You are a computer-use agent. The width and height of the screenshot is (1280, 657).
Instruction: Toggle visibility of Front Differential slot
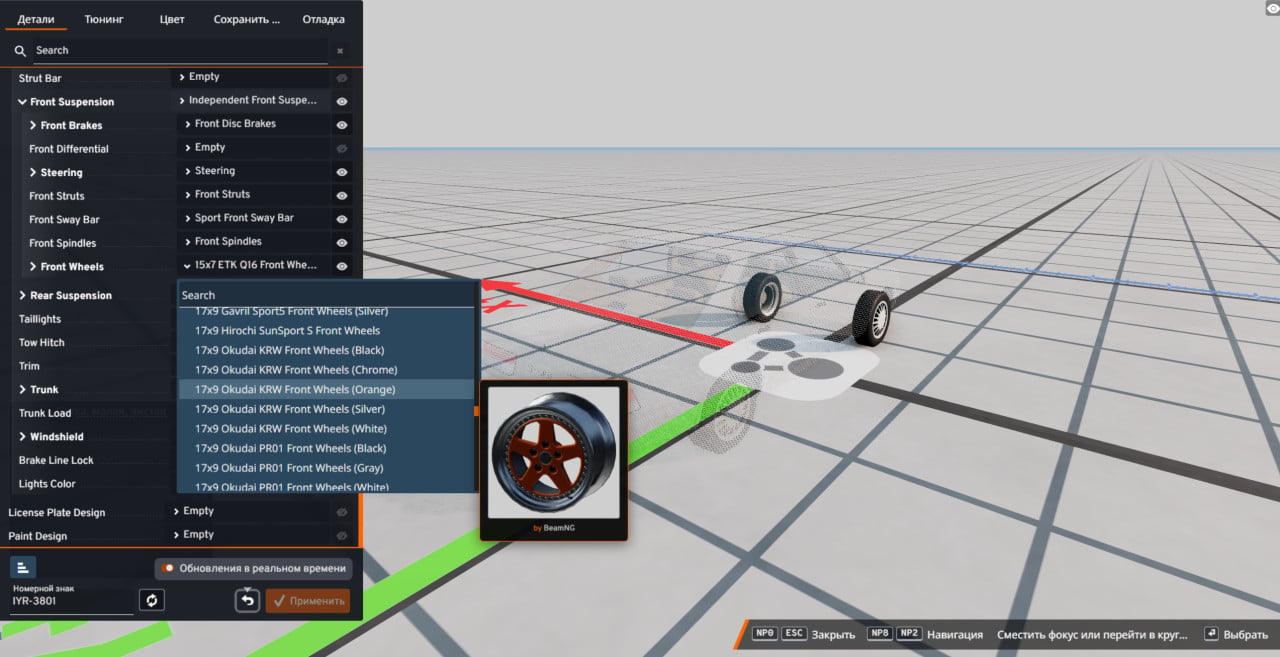pyautogui.click(x=342, y=148)
